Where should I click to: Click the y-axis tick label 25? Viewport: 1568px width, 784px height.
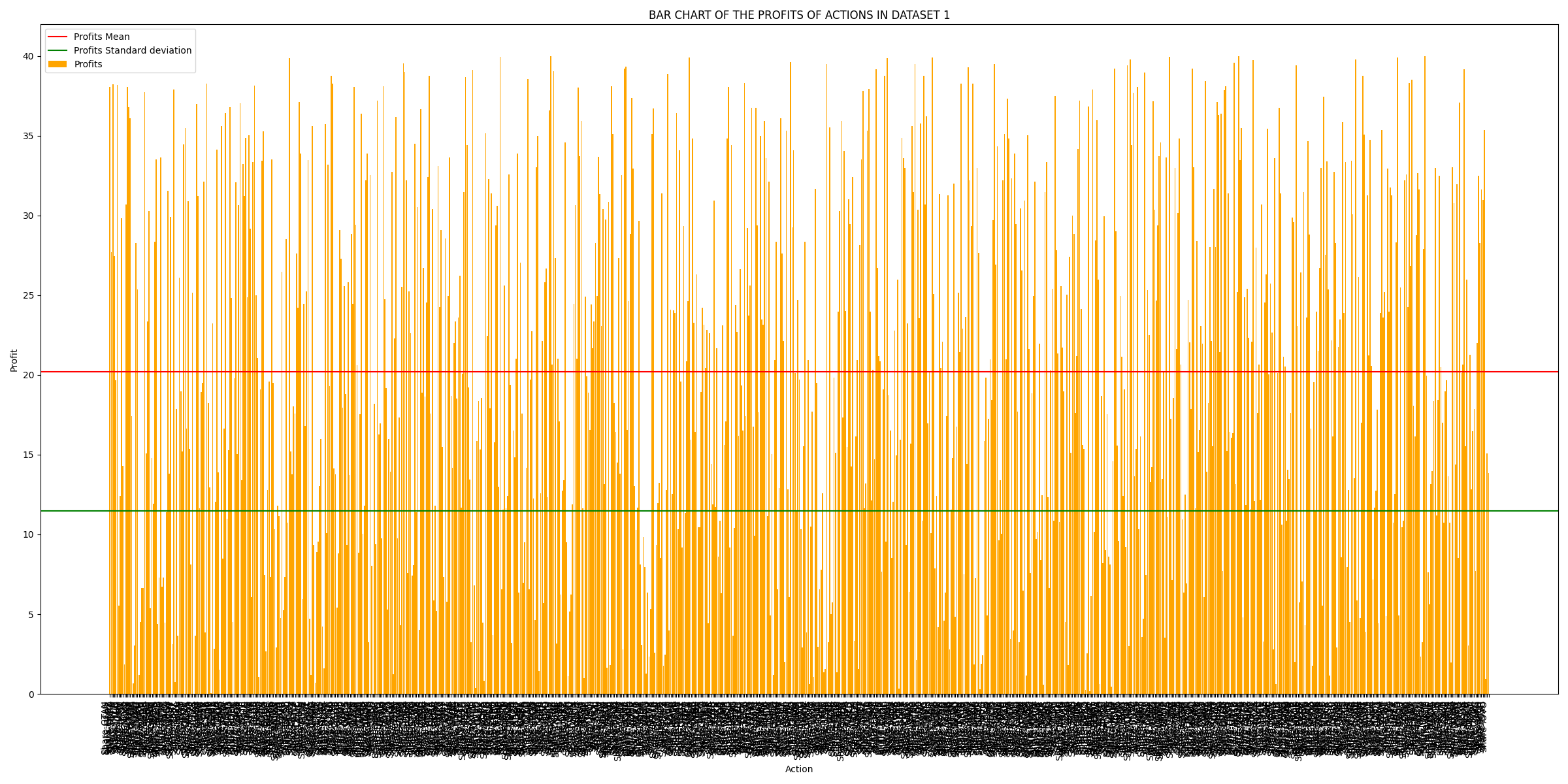28,295
